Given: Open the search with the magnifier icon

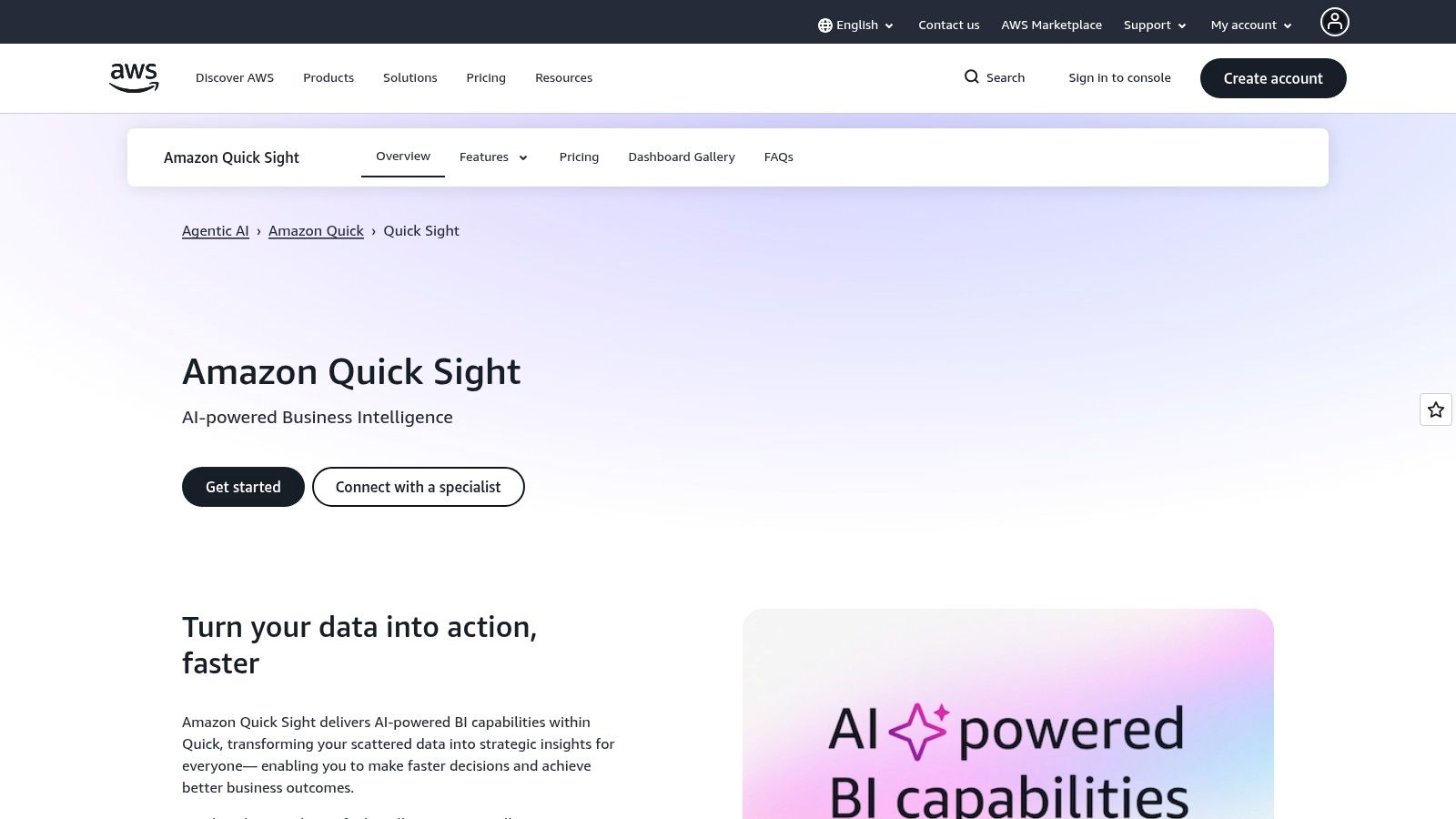Looking at the screenshot, I should pyautogui.click(x=972, y=77).
